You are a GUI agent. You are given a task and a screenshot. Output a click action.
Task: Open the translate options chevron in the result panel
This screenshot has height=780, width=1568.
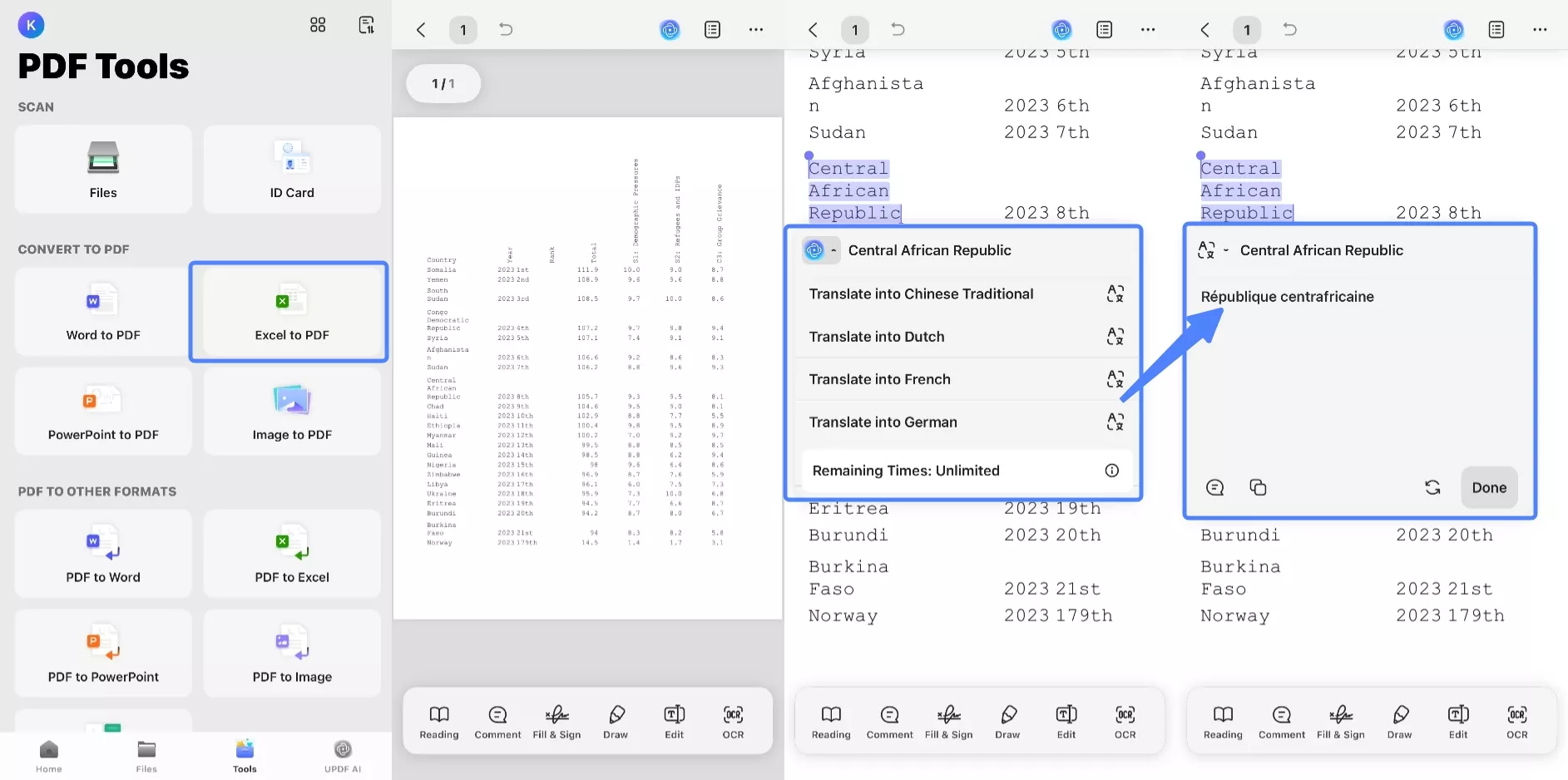pyautogui.click(x=1226, y=249)
